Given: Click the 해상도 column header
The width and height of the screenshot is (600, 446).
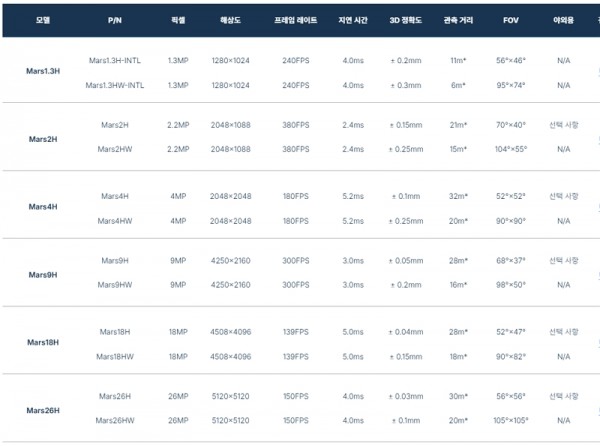Looking at the screenshot, I should (x=230, y=20).
